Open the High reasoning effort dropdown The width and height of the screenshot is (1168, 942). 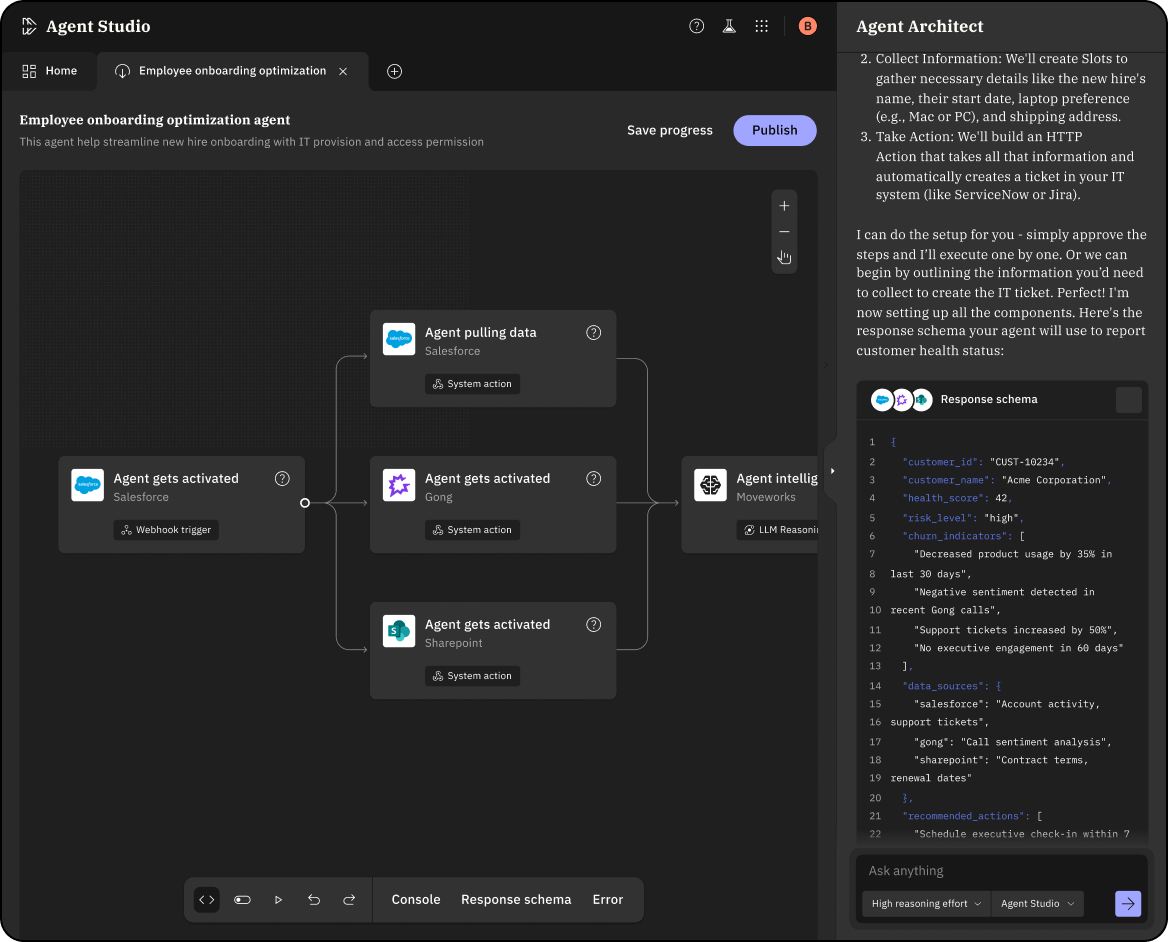point(926,904)
